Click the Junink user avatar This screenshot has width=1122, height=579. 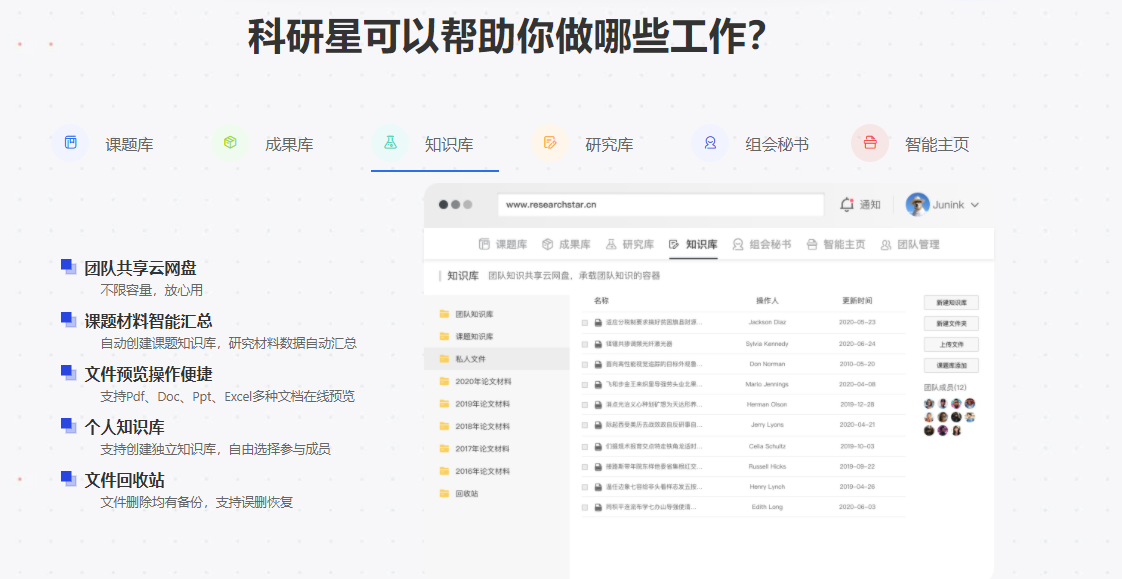[x=917, y=205]
